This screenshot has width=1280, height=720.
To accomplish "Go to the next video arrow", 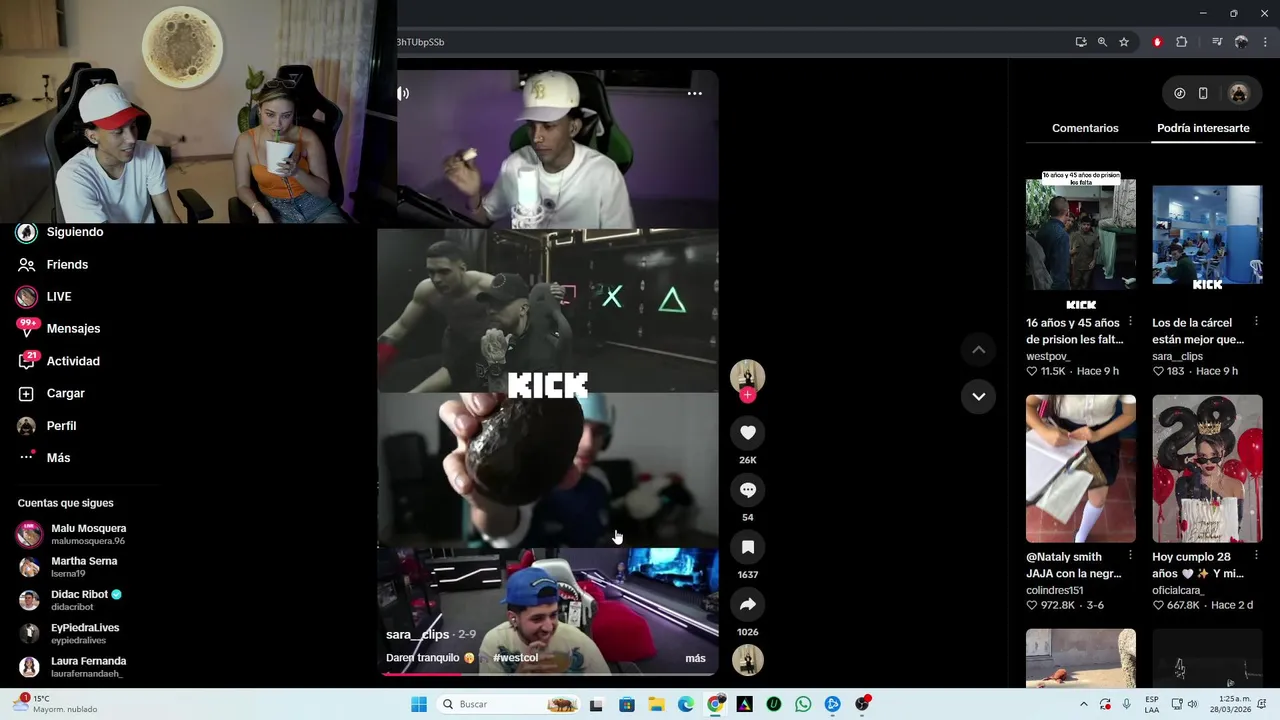I will coord(978,396).
